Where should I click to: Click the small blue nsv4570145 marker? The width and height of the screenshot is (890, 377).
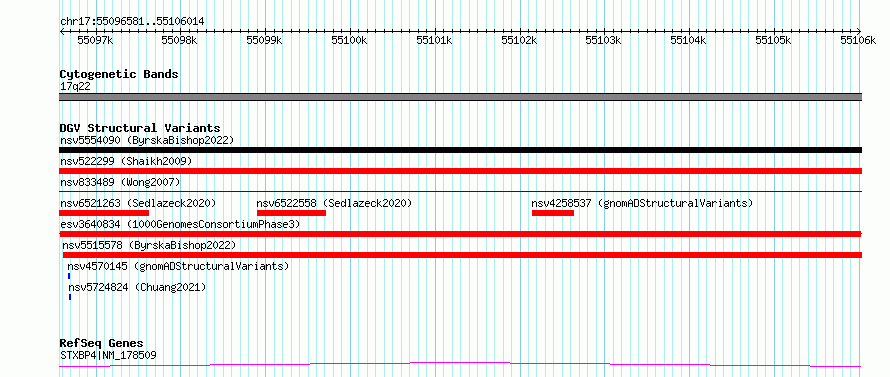pyautogui.click(x=69, y=276)
